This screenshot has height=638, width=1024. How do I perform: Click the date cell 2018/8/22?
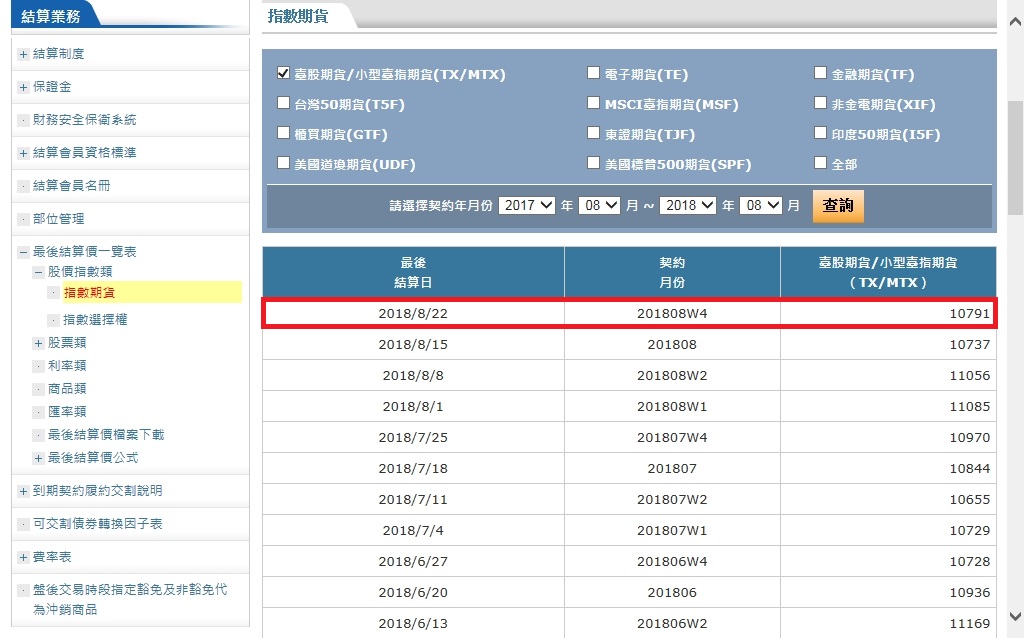(413, 313)
